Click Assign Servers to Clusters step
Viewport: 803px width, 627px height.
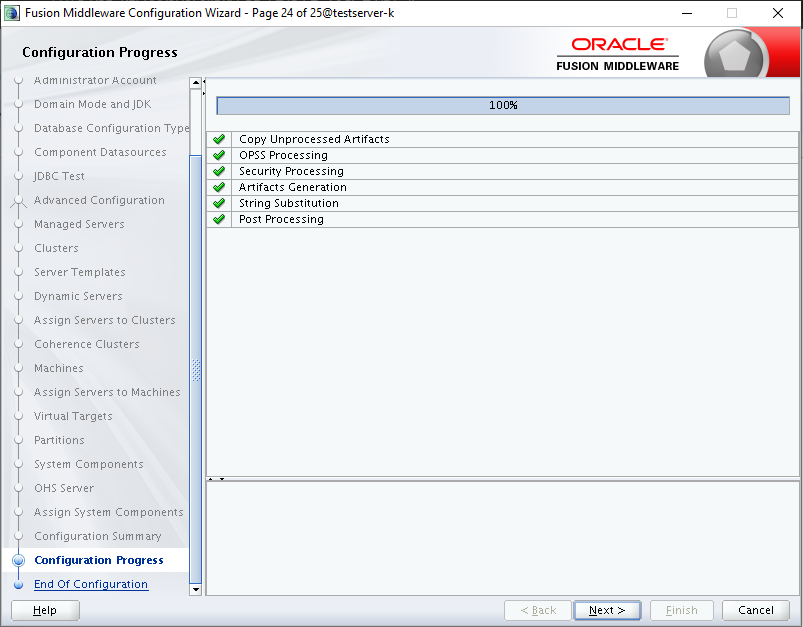click(x=104, y=320)
